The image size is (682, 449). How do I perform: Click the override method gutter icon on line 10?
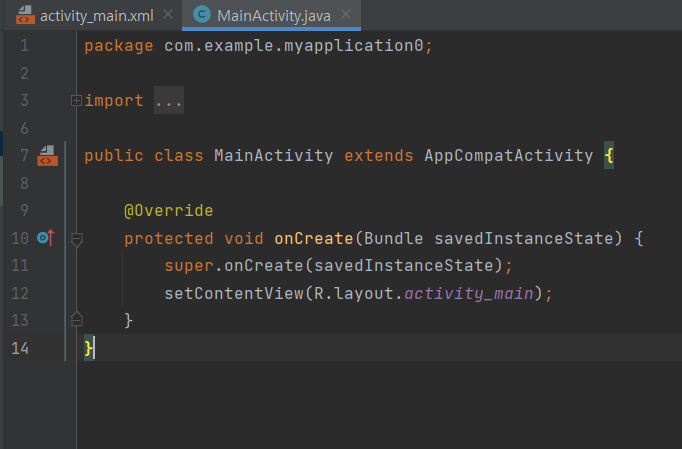click(46, 238)
